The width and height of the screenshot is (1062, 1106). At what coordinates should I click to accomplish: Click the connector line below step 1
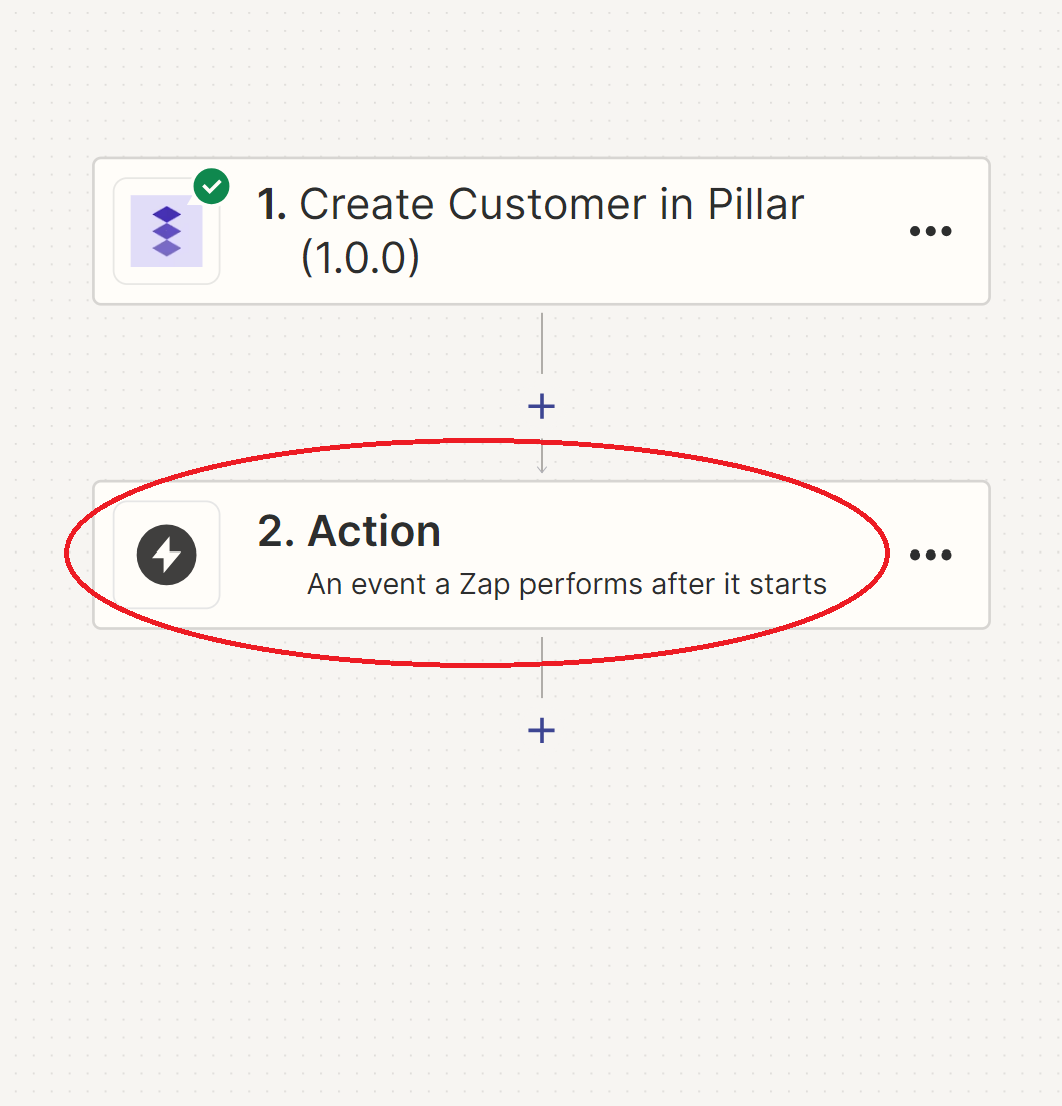[x=542, y=344]
